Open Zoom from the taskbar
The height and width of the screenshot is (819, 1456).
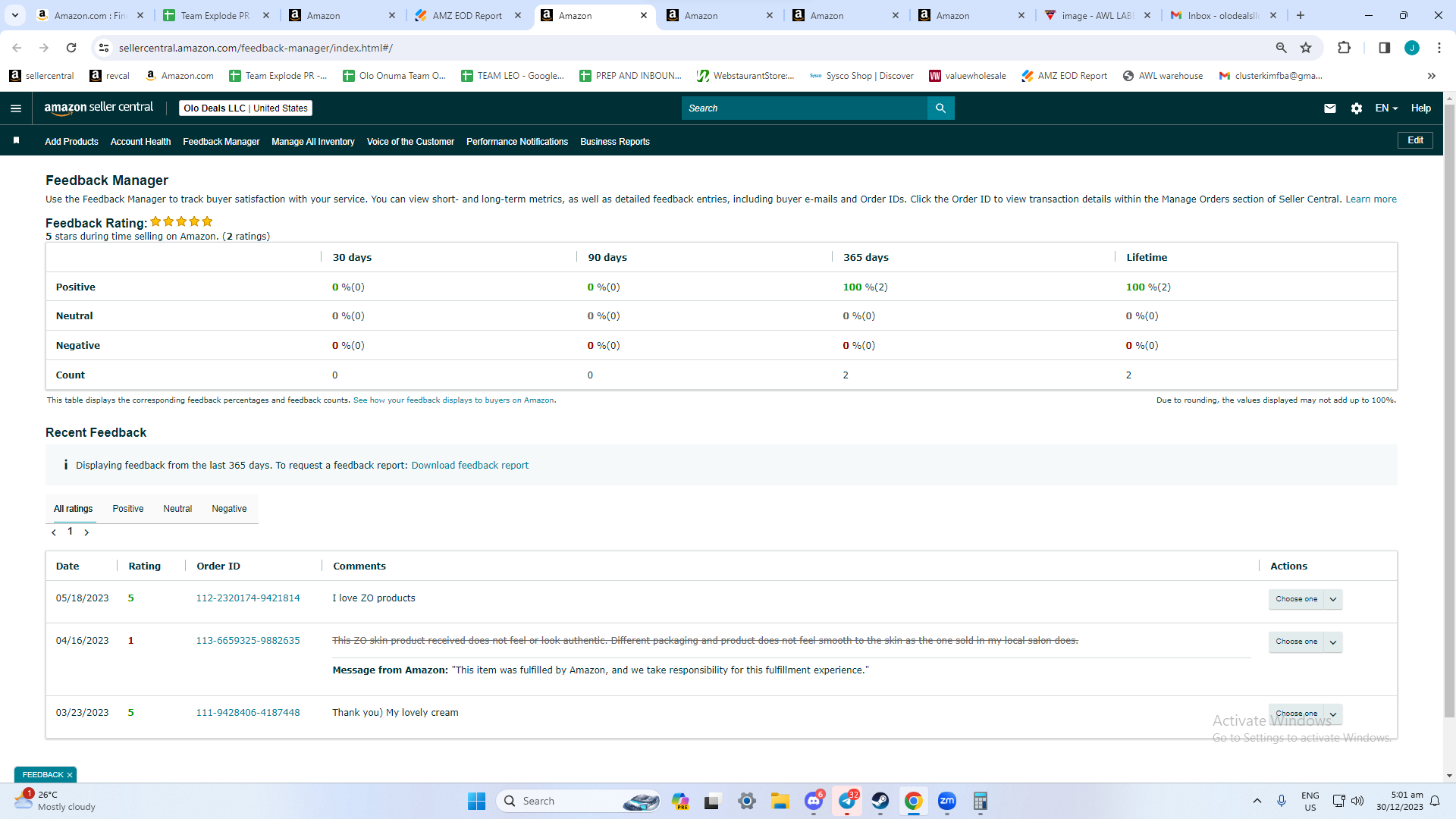point(946,801)
